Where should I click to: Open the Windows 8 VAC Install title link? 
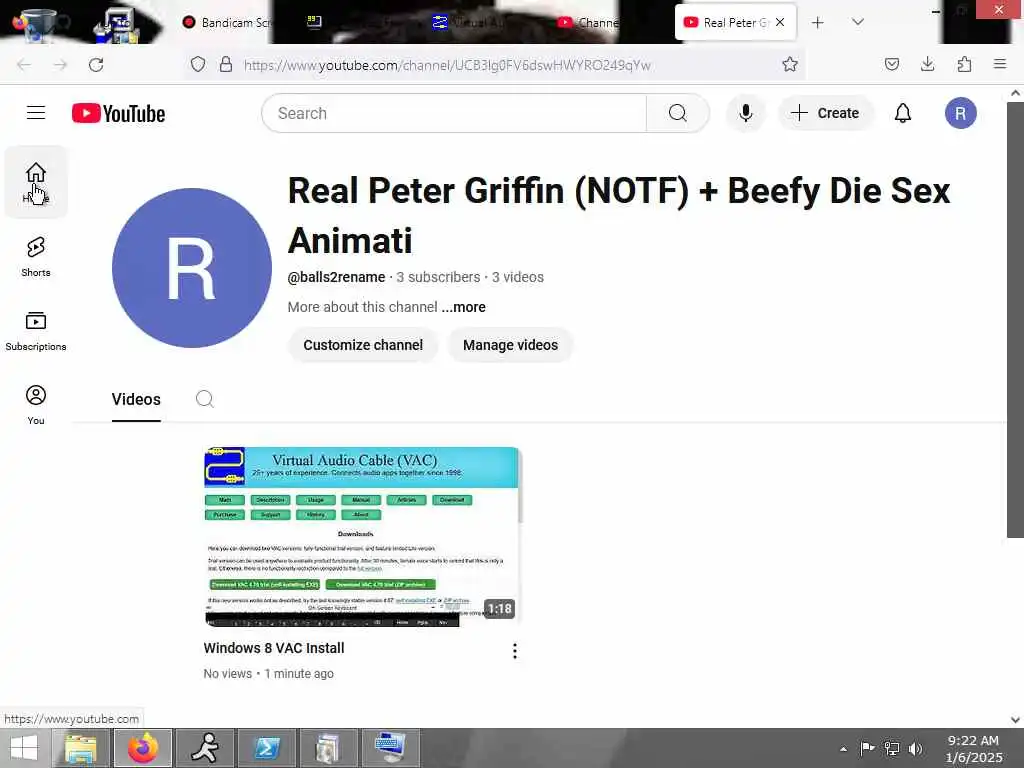point(274,648)
